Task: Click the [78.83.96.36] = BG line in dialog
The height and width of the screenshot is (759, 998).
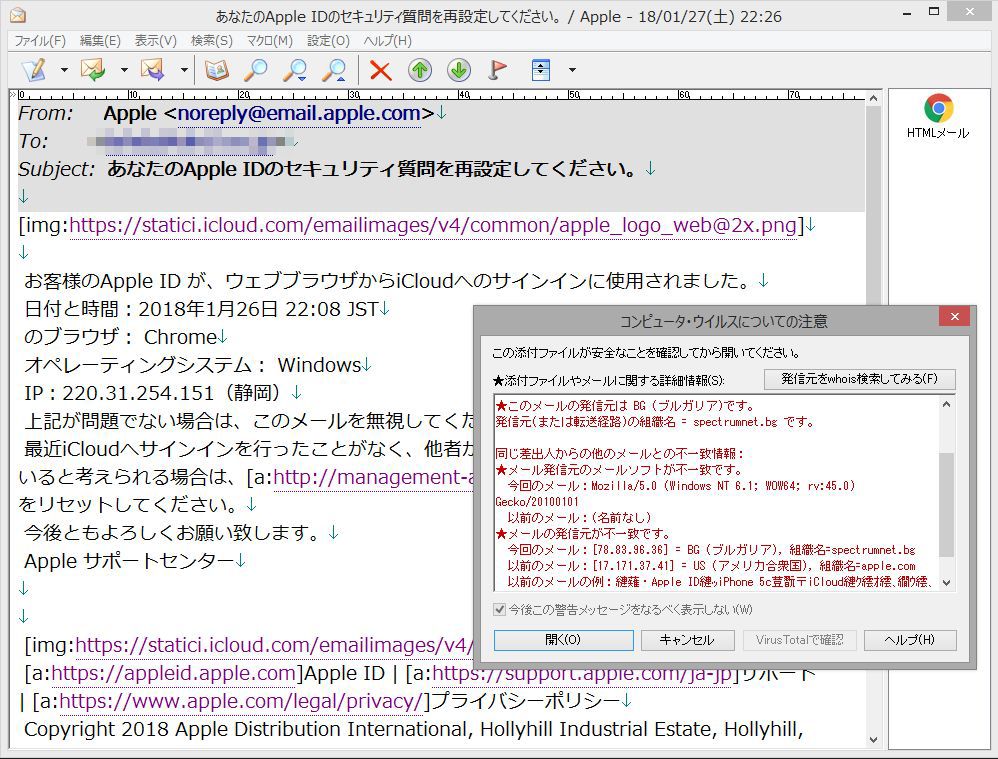Action: (x=711, y=550)
